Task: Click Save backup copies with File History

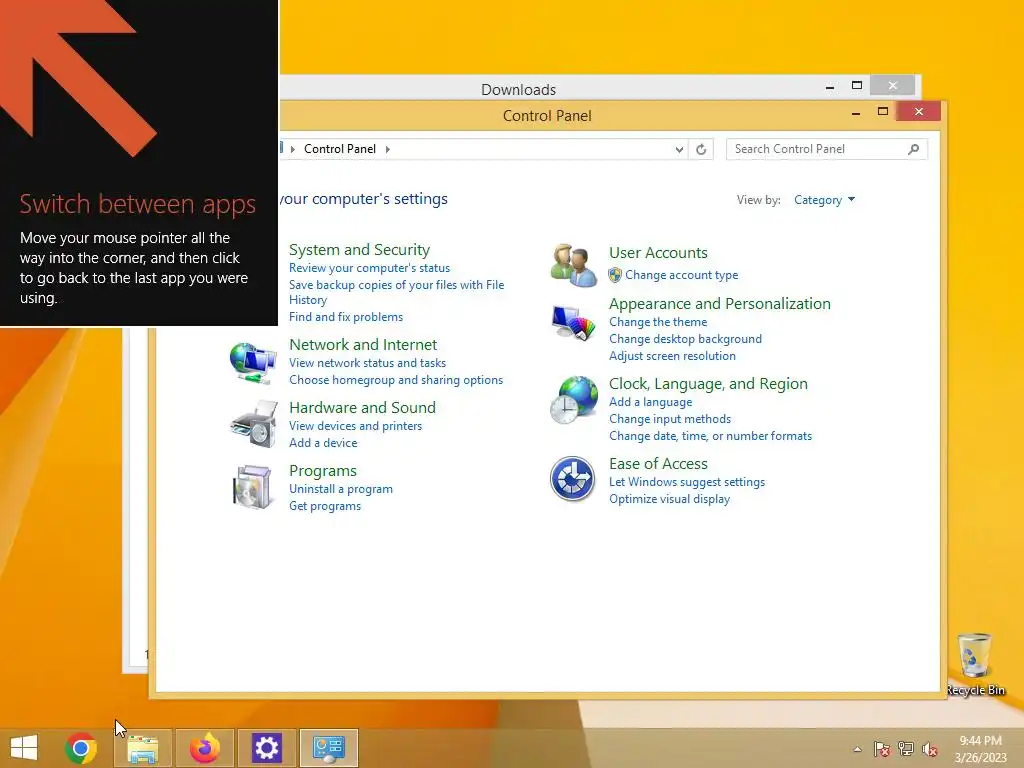Action: [396, 293]
